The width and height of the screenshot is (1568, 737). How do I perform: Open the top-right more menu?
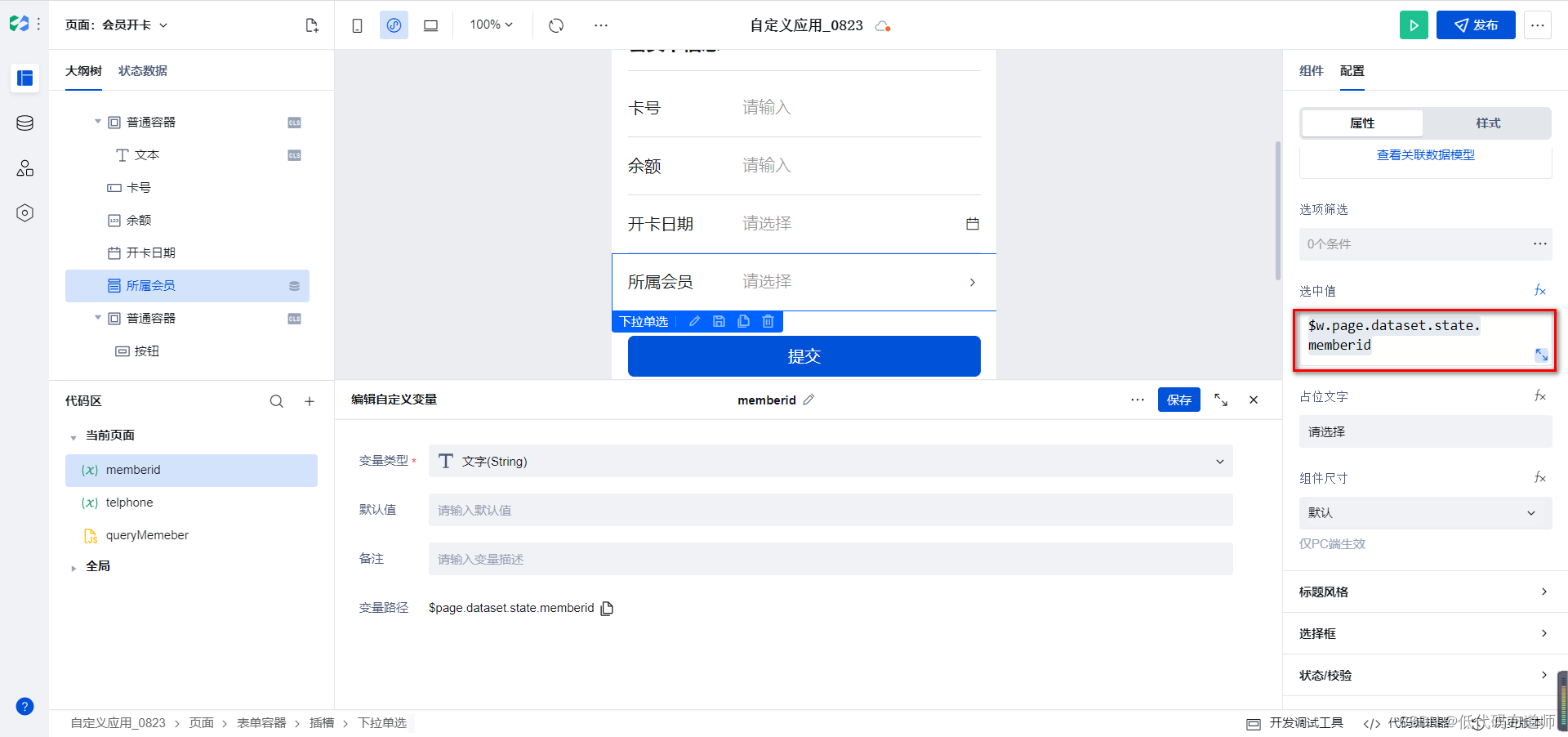coord(1537,25)
